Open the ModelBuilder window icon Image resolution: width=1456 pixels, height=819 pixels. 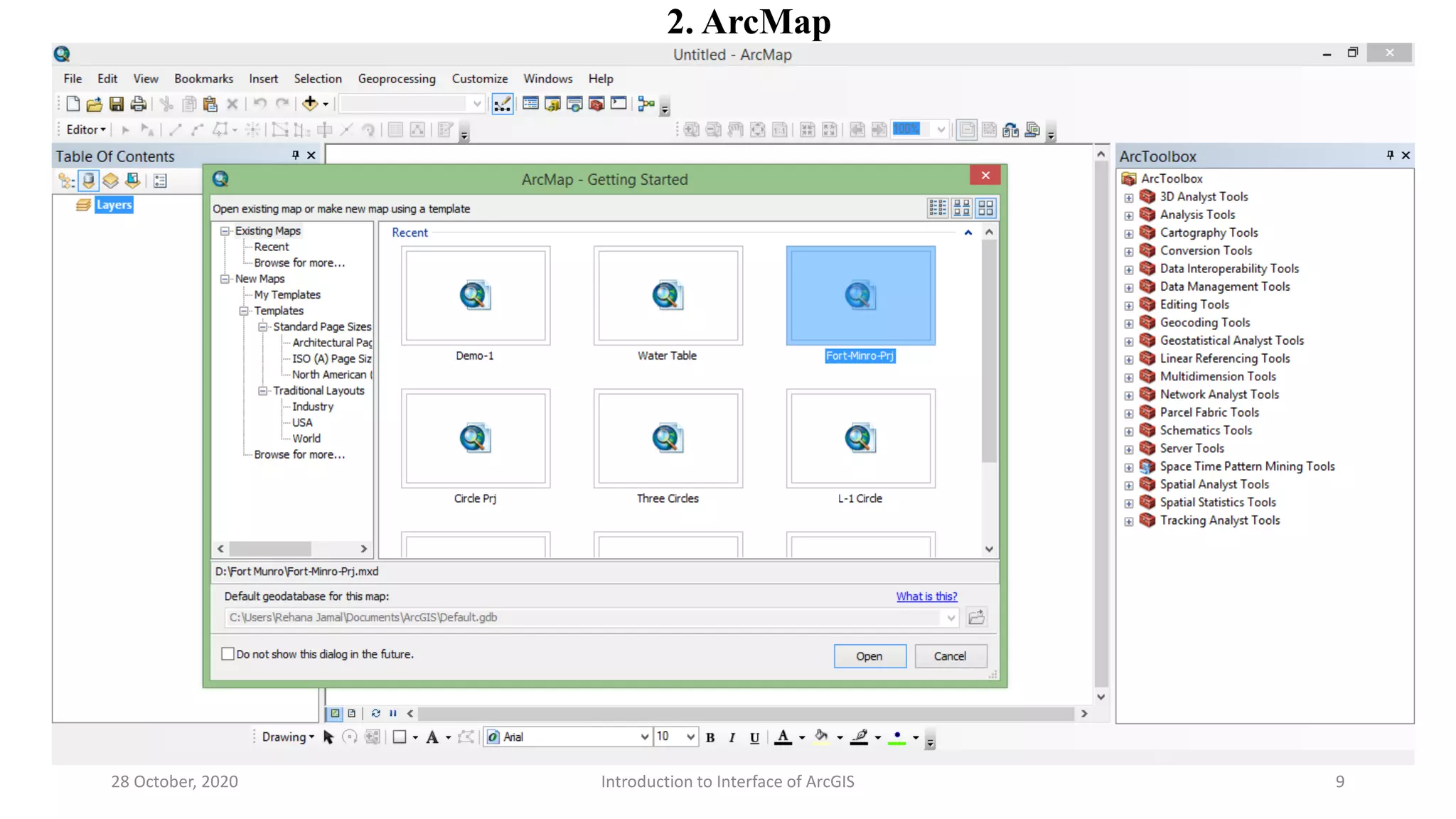646,104
